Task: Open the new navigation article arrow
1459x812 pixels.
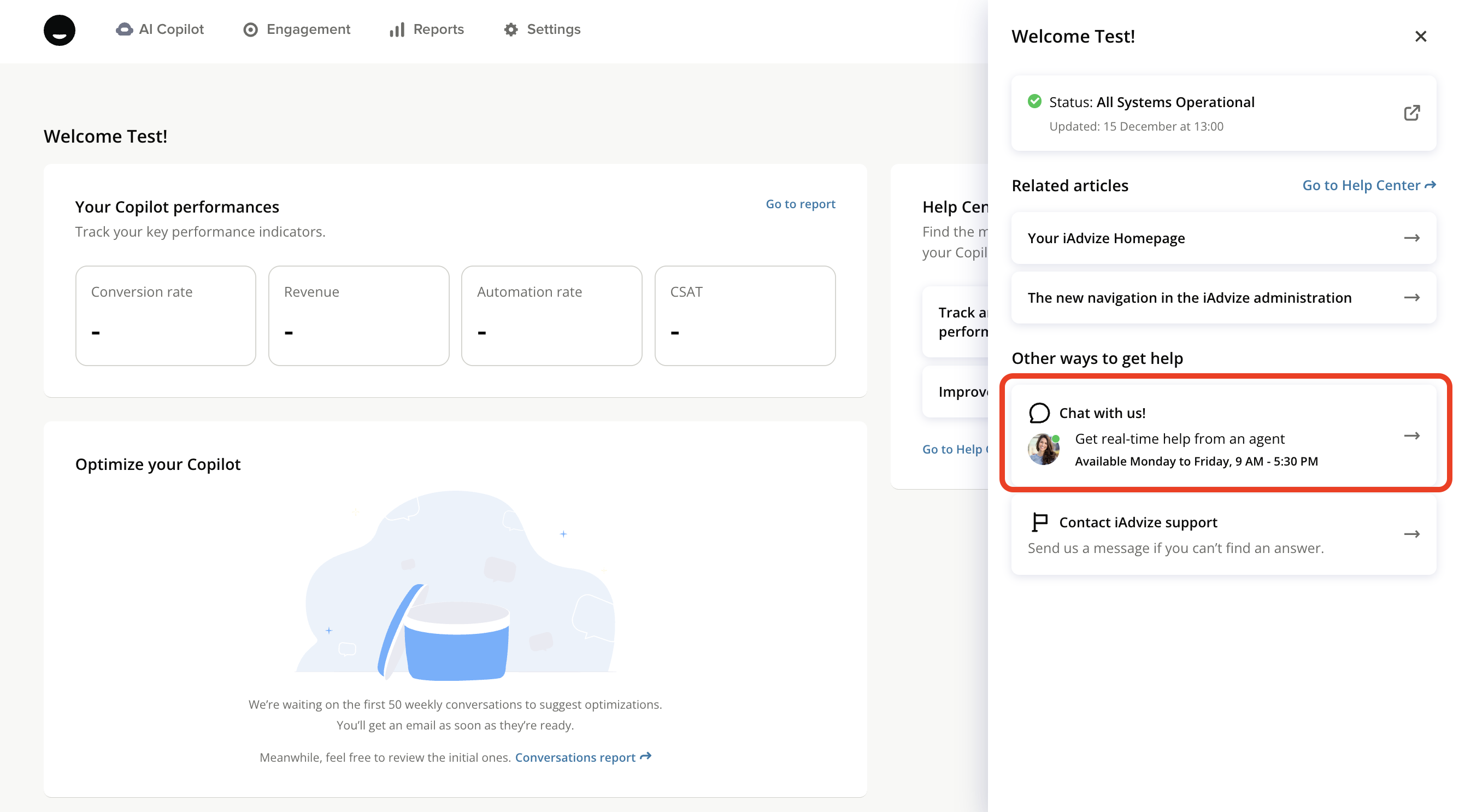Action: point(1411,298)
